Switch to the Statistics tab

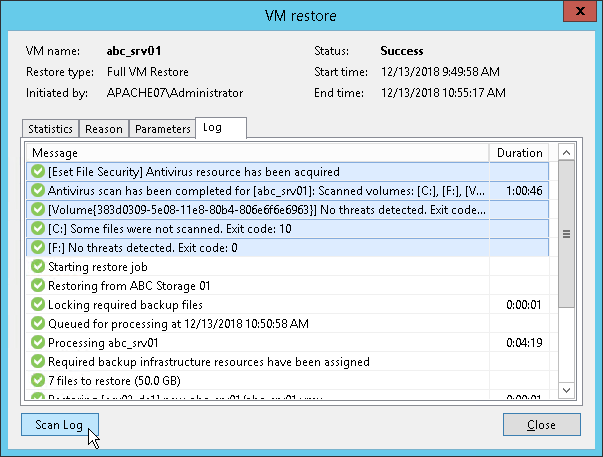(50, 129)
